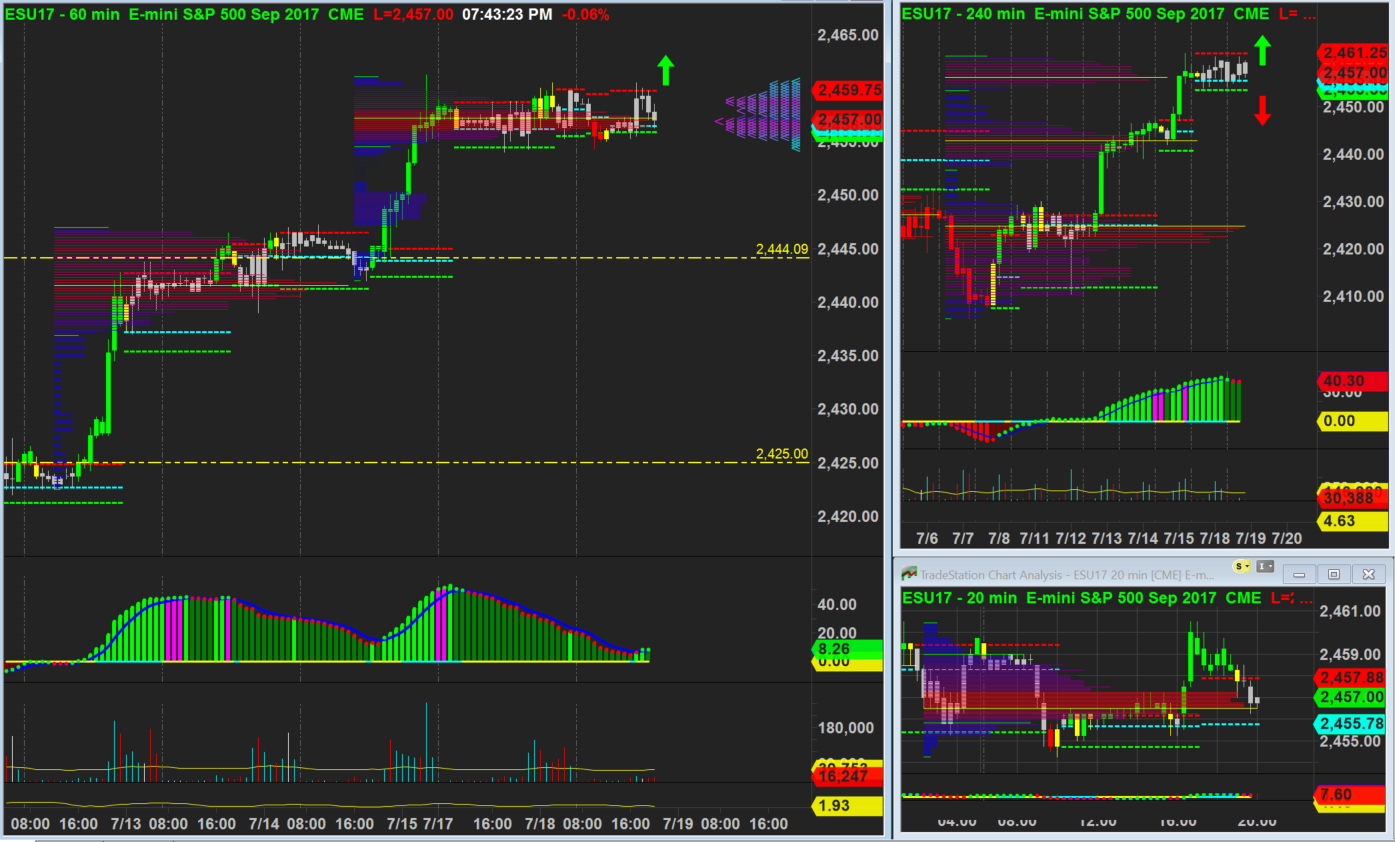The height and width of the screenshot is (842, 1395).
Task: Select the green up arrow on the 60 min chart
Action: 666,70
